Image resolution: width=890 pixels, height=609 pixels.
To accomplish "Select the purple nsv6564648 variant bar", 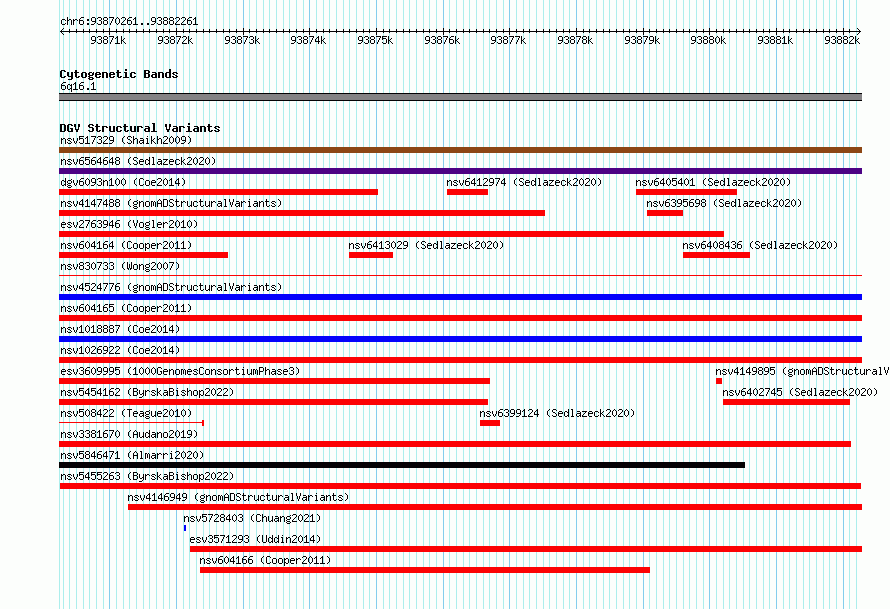I will [460, 171].
